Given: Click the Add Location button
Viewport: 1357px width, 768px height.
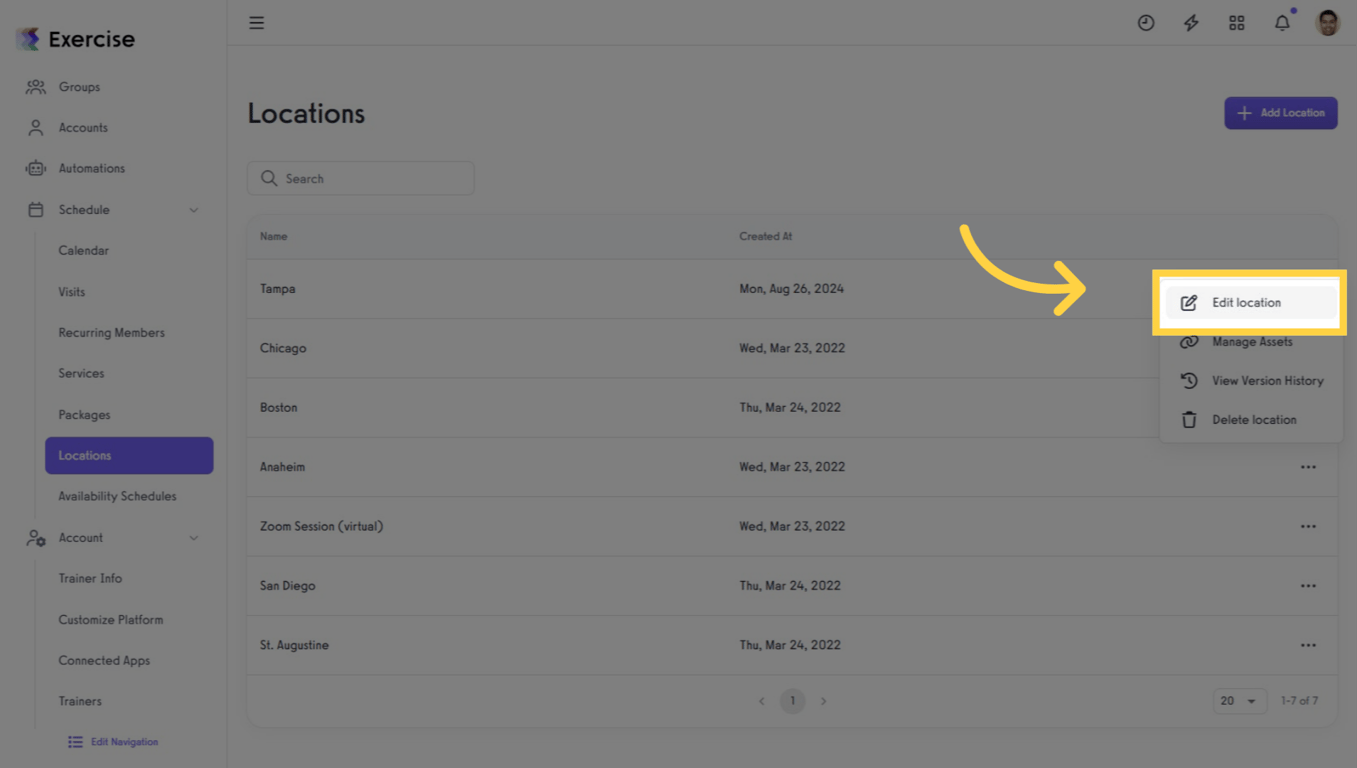Looking at the screenshot, I should 1281,112.
